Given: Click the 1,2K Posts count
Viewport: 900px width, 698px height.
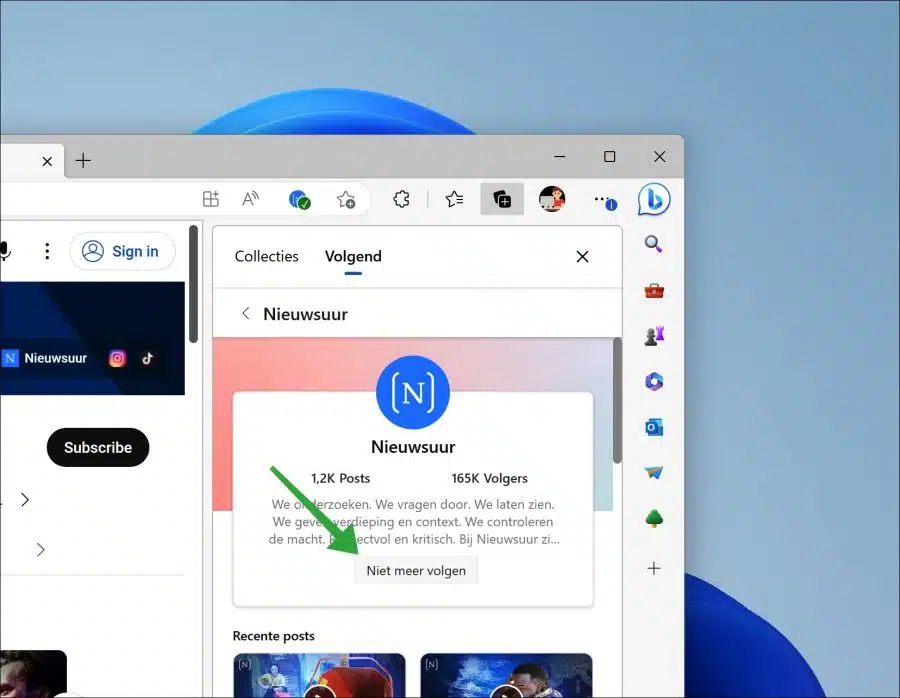Looking at the screenshot, I should (x=340, y=478).
